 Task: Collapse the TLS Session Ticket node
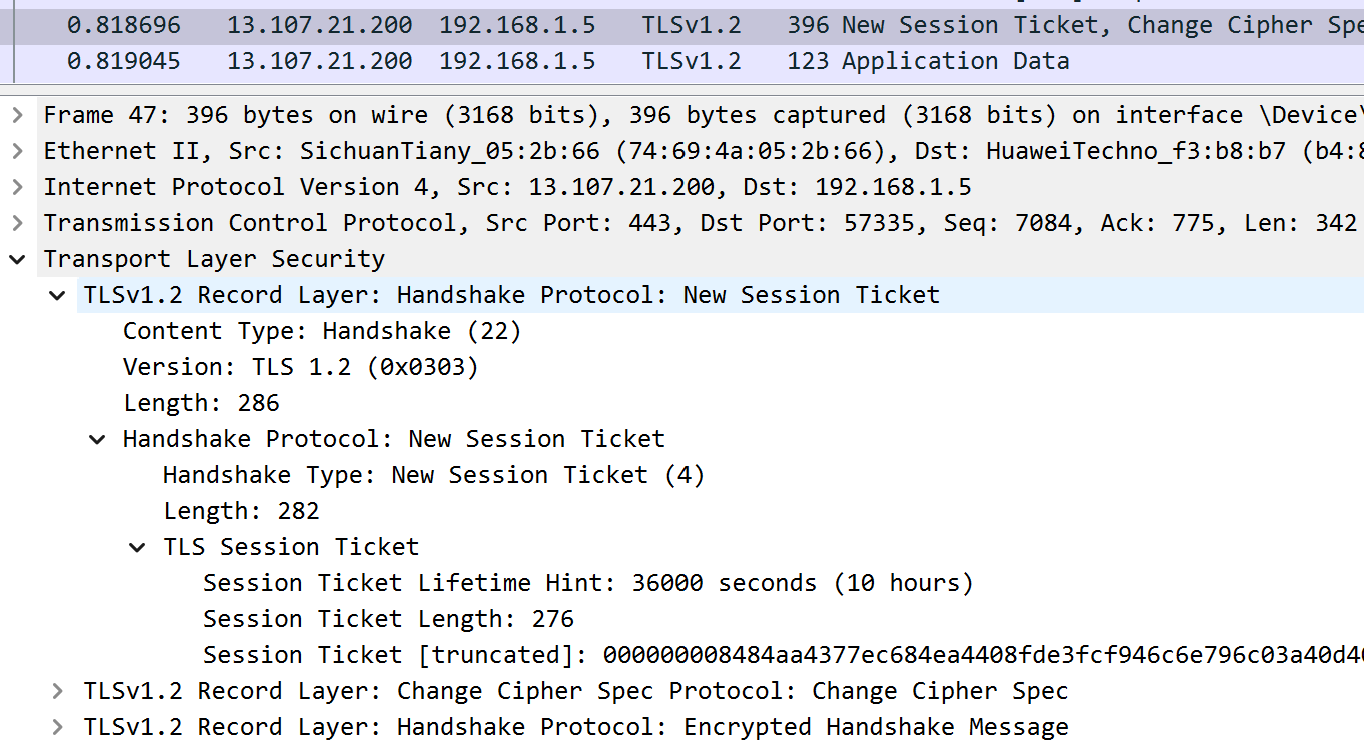(137, 547)
